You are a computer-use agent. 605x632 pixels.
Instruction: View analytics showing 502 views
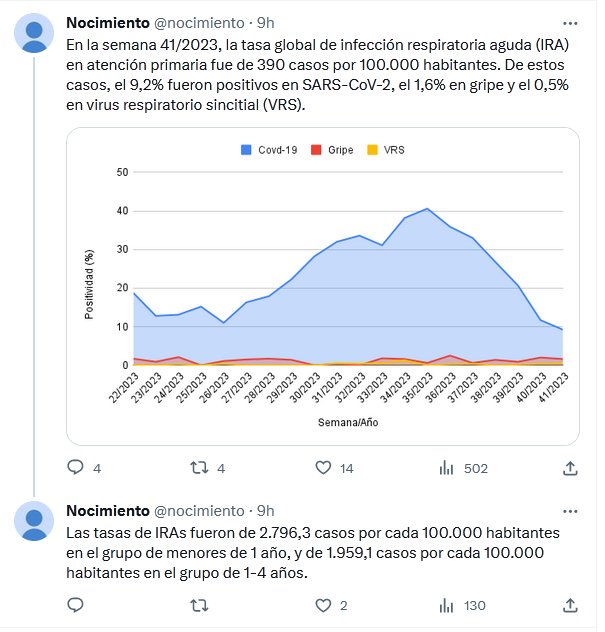448,467
